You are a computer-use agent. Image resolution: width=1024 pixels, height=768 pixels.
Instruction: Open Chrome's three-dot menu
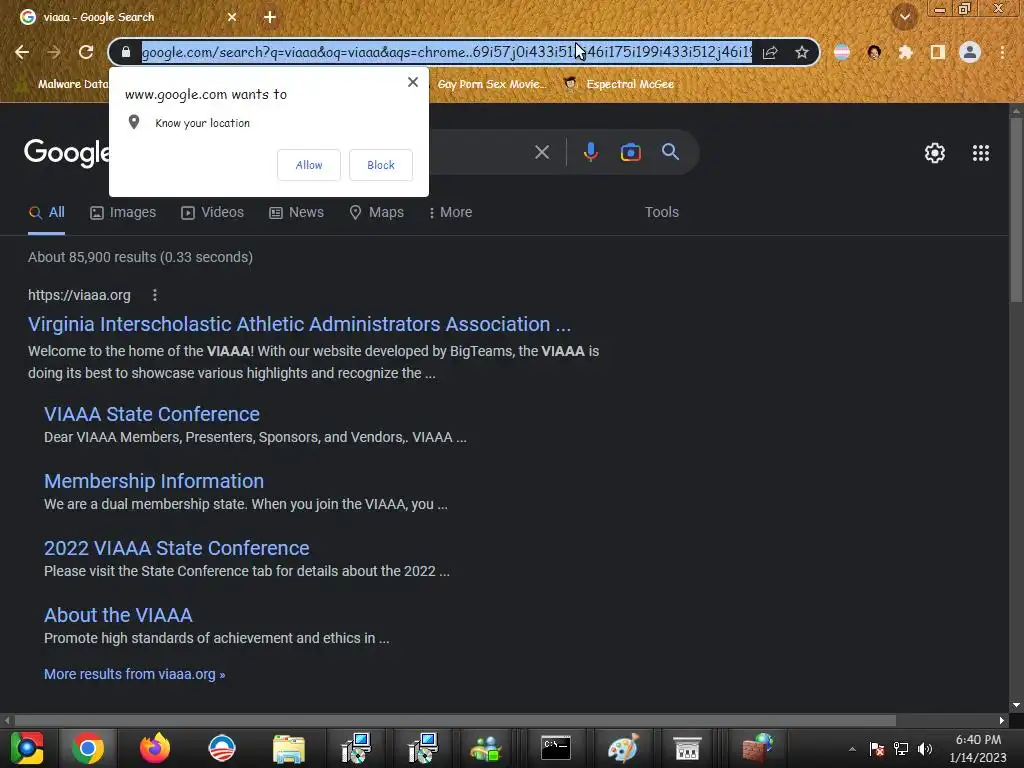(x=1002, y=52)
